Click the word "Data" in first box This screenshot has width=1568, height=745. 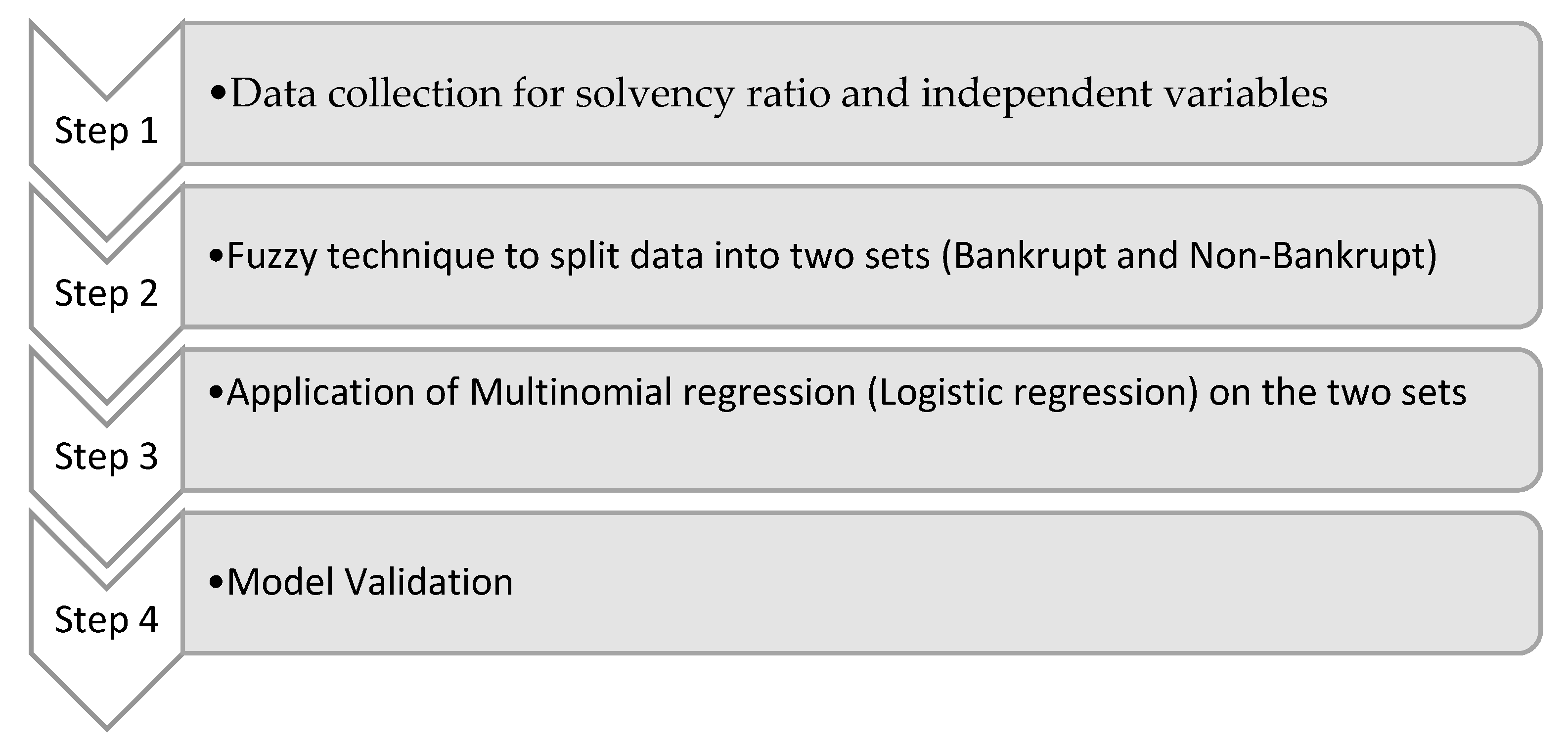pyautogui.click(x=273, y=94)
